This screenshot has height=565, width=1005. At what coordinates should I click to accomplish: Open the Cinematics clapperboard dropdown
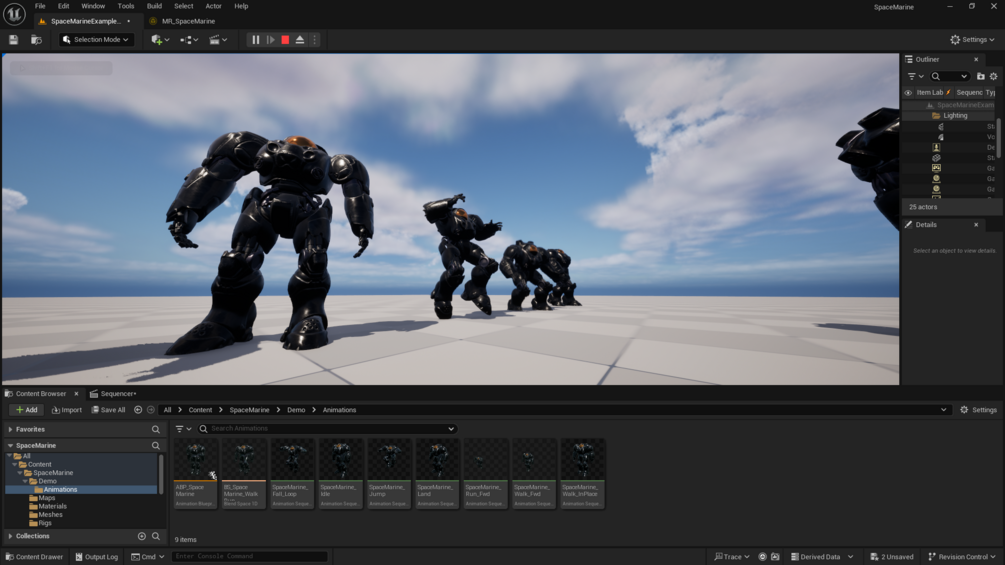tap(218, 40)
